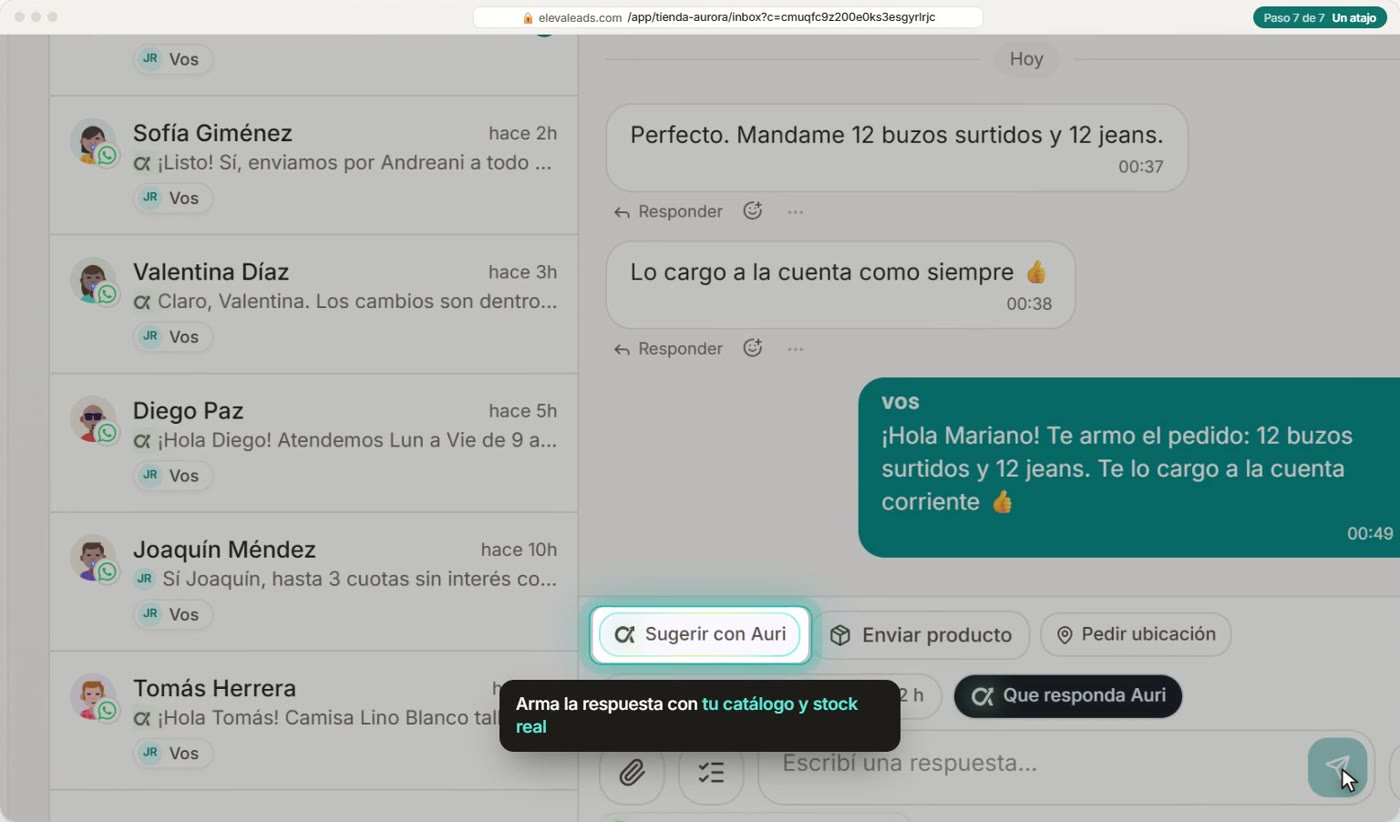The image size is (1400, 822).
Task: Click the send message arrow button
Action: point(1337,767)
